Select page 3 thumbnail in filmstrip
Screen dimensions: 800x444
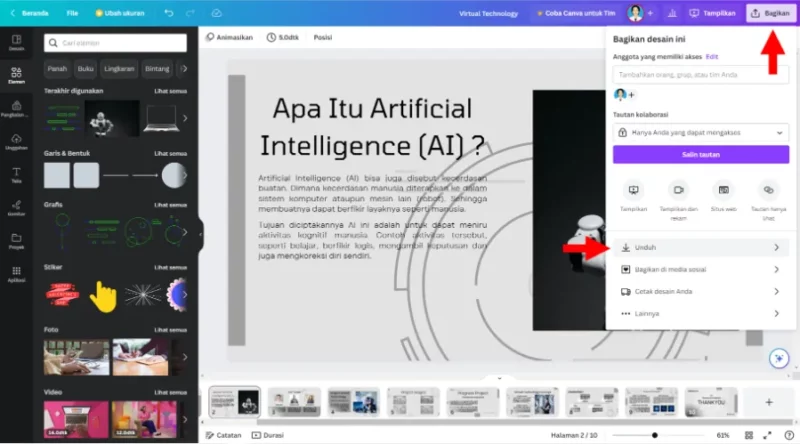(294, 402)
